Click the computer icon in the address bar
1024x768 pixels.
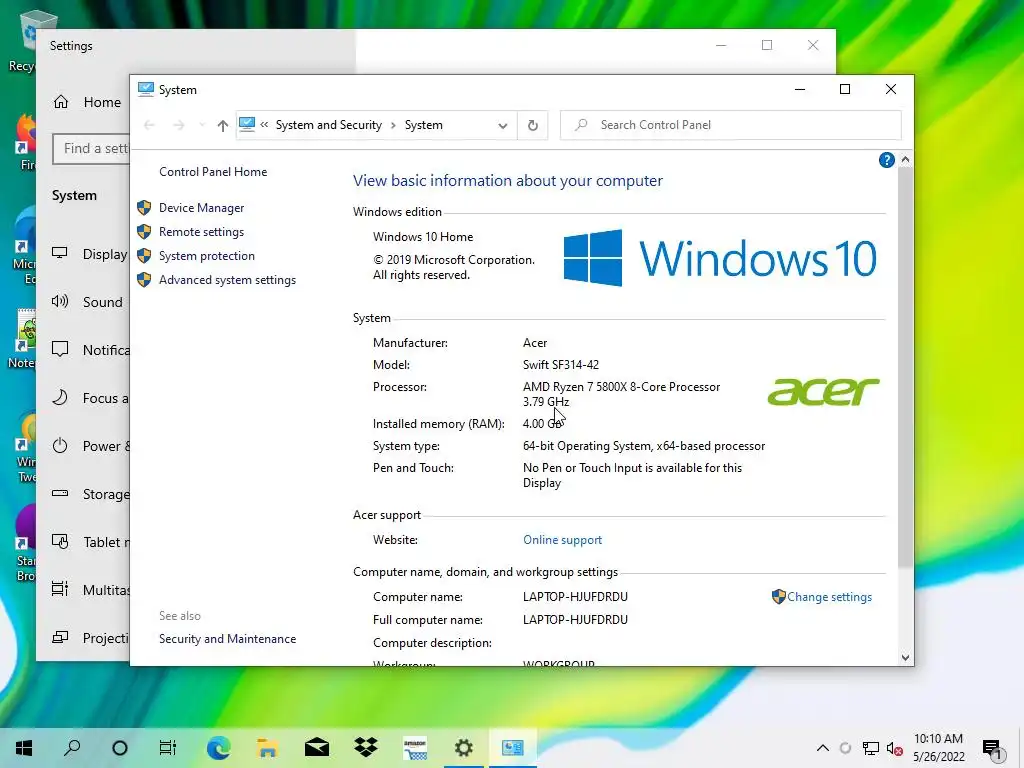[x=247, y=124]
